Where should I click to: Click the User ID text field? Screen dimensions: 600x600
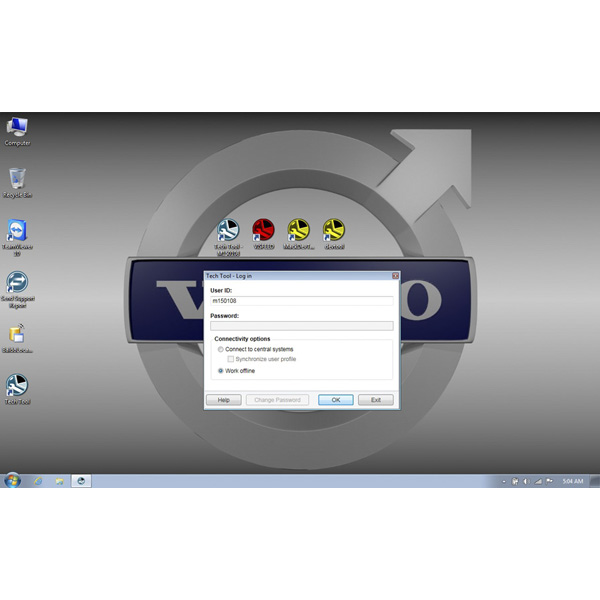coord(301,299)
